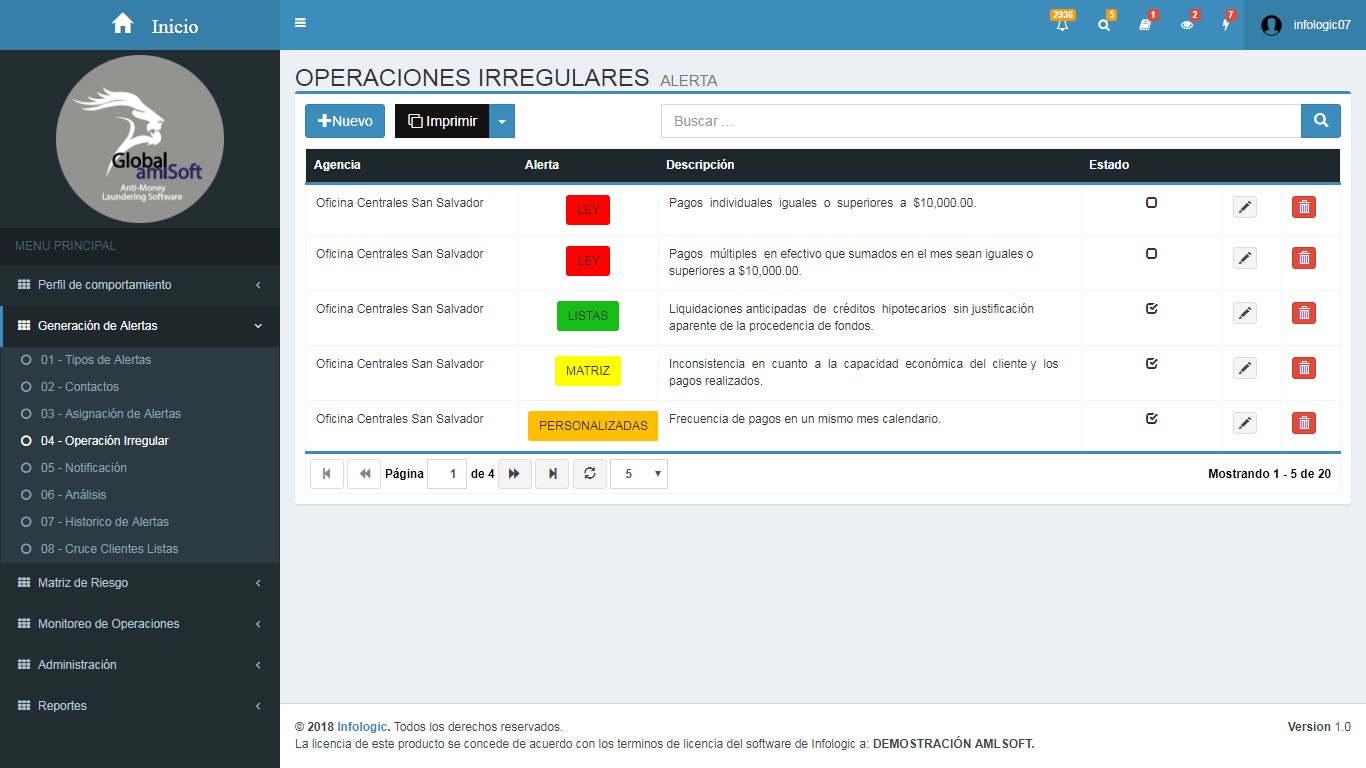1366x768 pixels.
Task: Uncheck Estado for the LISTAS row
Action: point(1151,309)
